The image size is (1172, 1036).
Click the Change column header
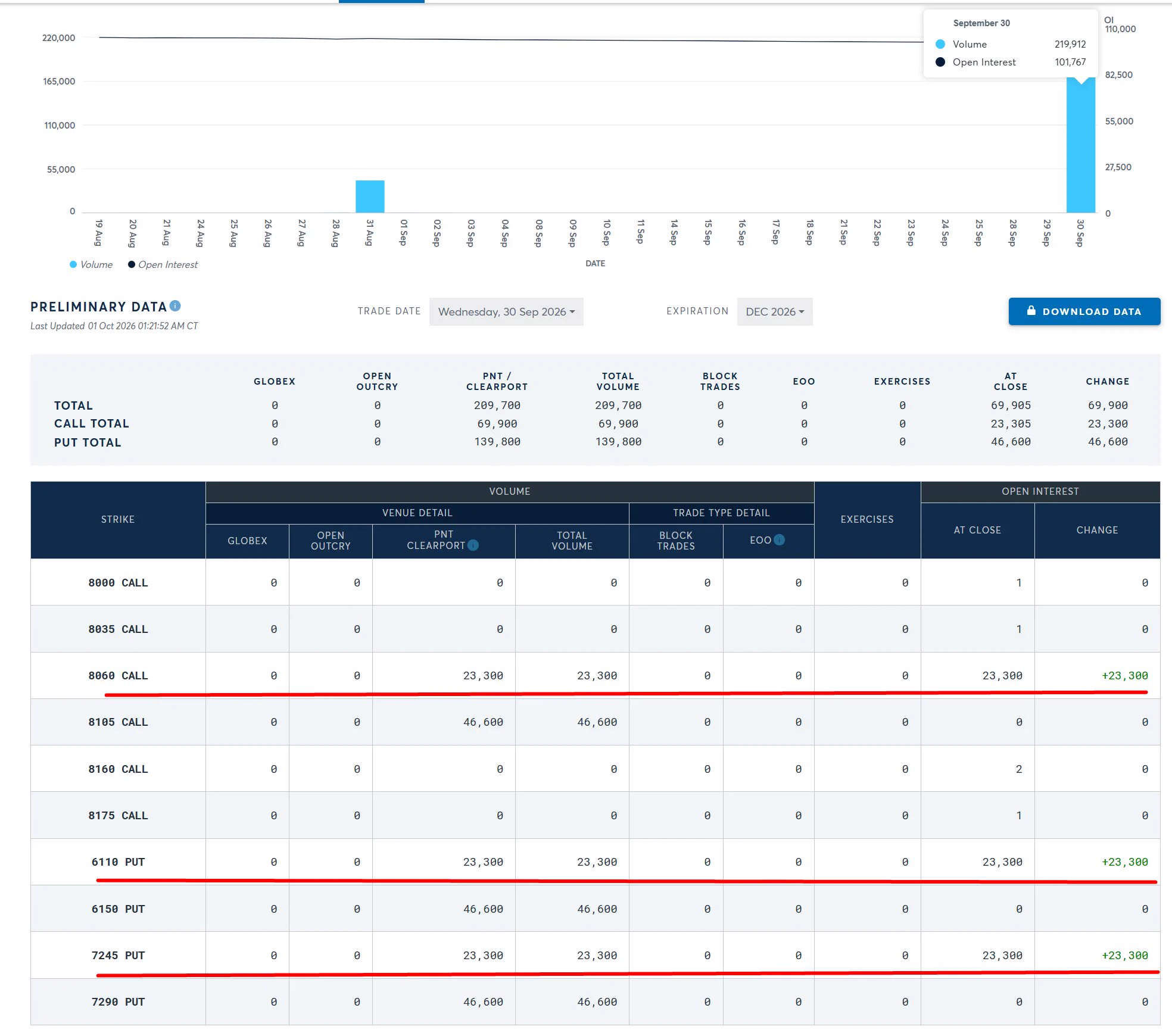click(1097, 530)
